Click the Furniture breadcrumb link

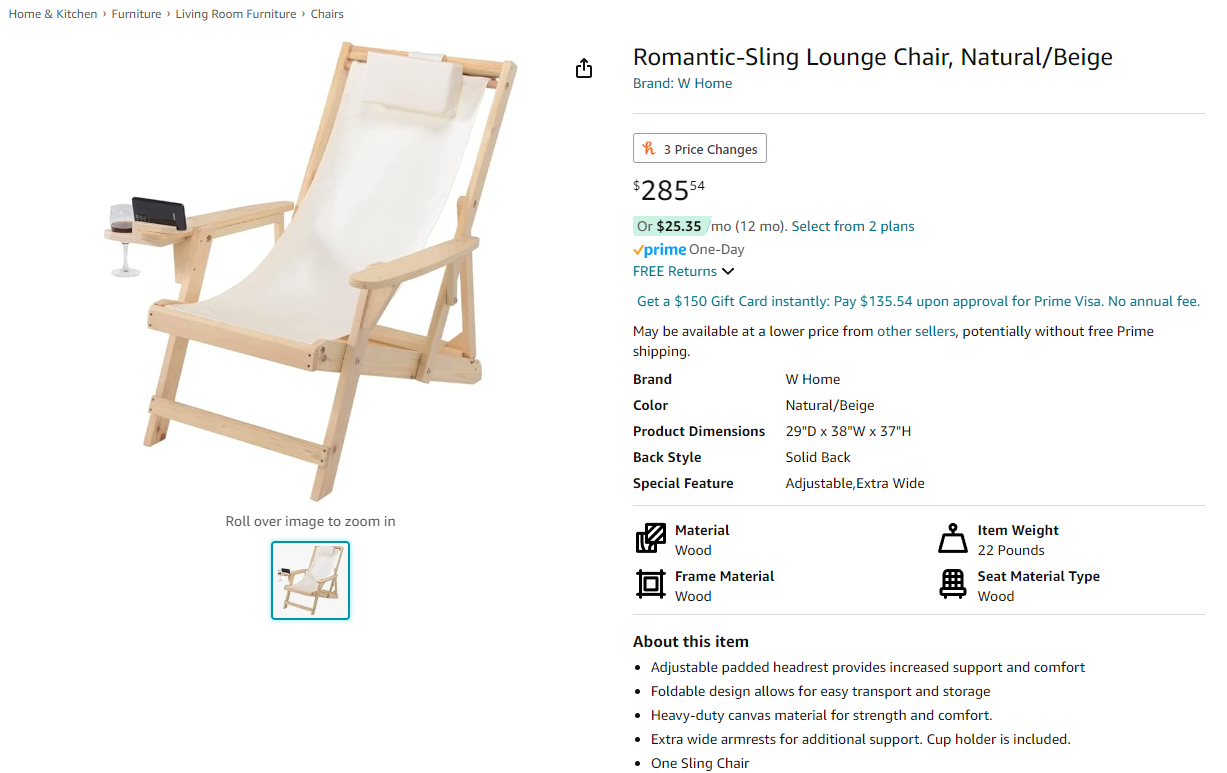pos(136,14)
